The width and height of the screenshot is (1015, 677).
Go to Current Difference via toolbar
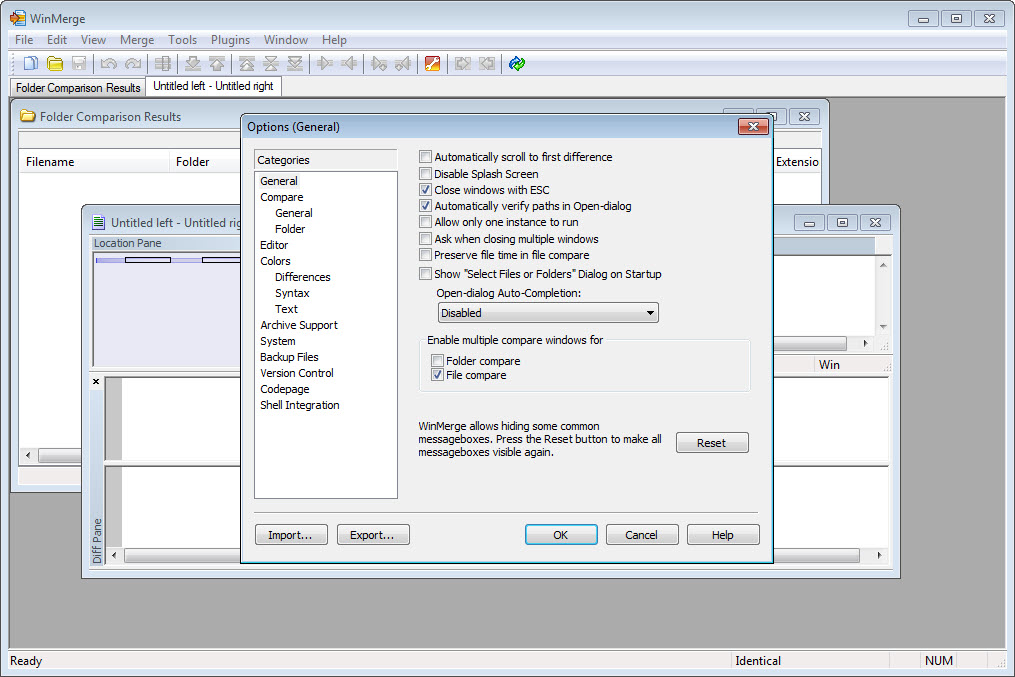point(271,63)
